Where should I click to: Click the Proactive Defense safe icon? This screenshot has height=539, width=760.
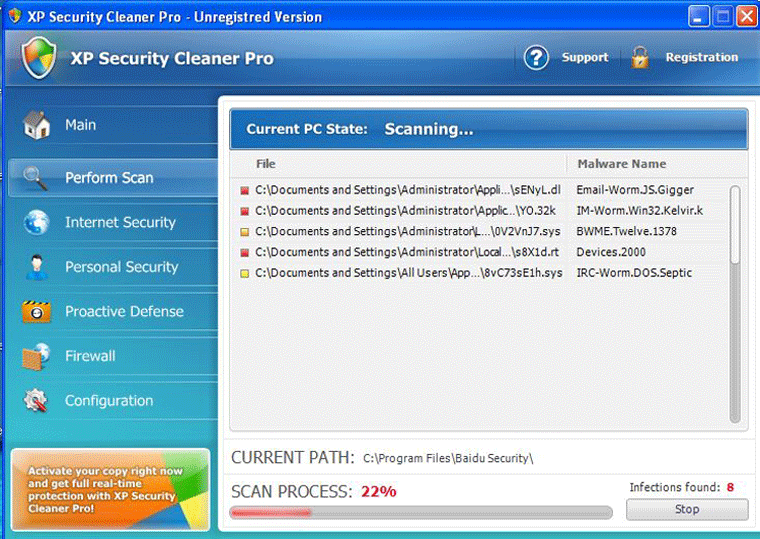pyautogui.click(x=36, y=312)
